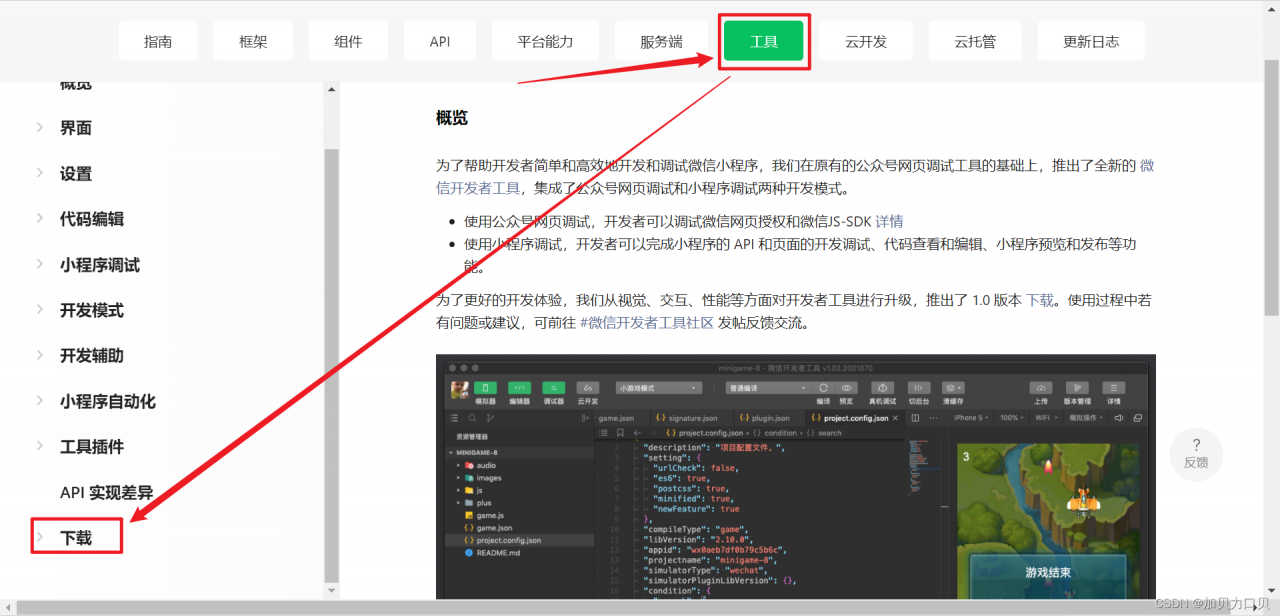The width and height of the screenshot is (1280, 616).
Task: Open the 云托管 tab
Action: pyautogui.click(x=974, y=41)
